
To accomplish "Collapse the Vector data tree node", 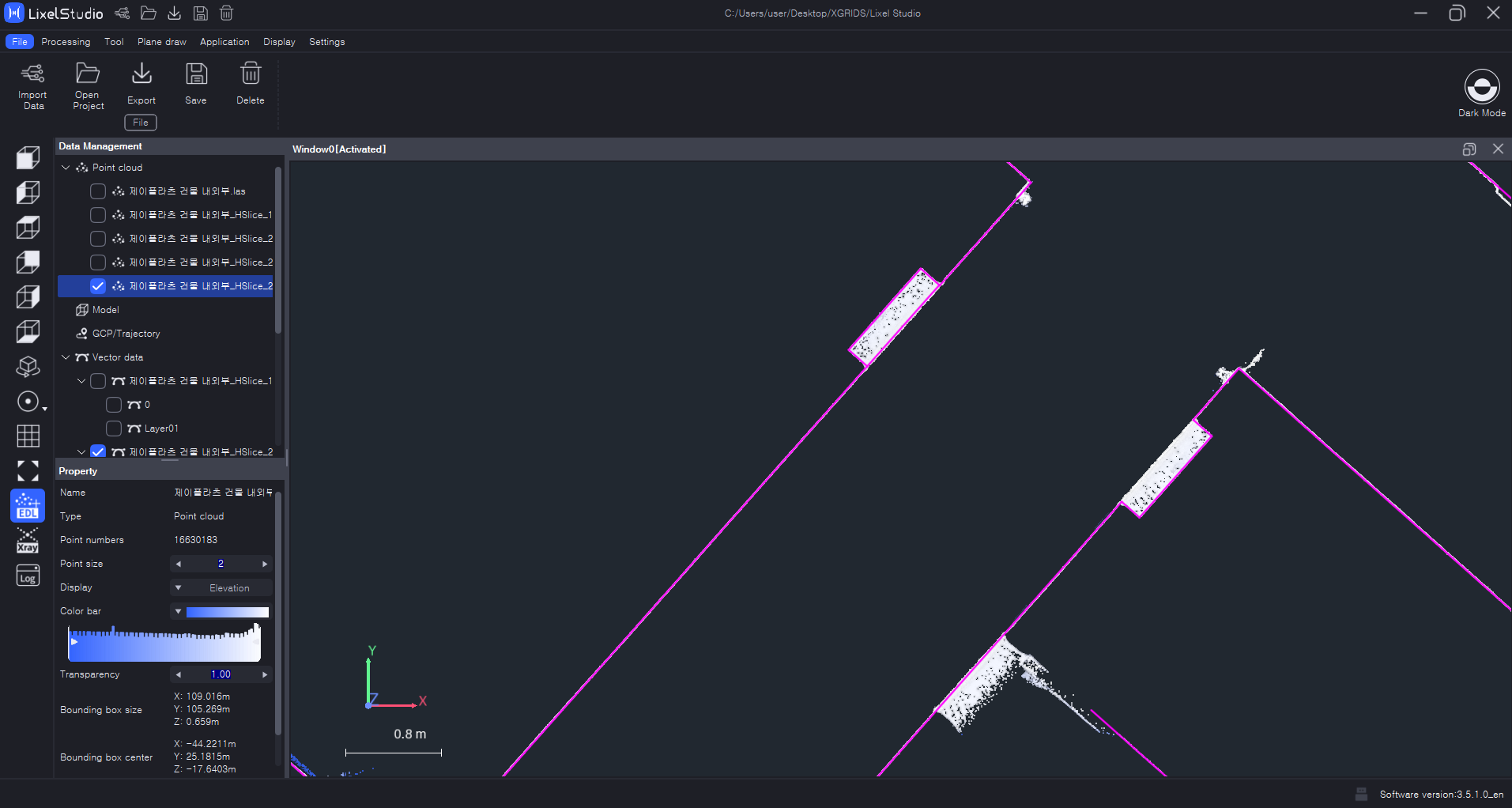I will click(66, 357).
